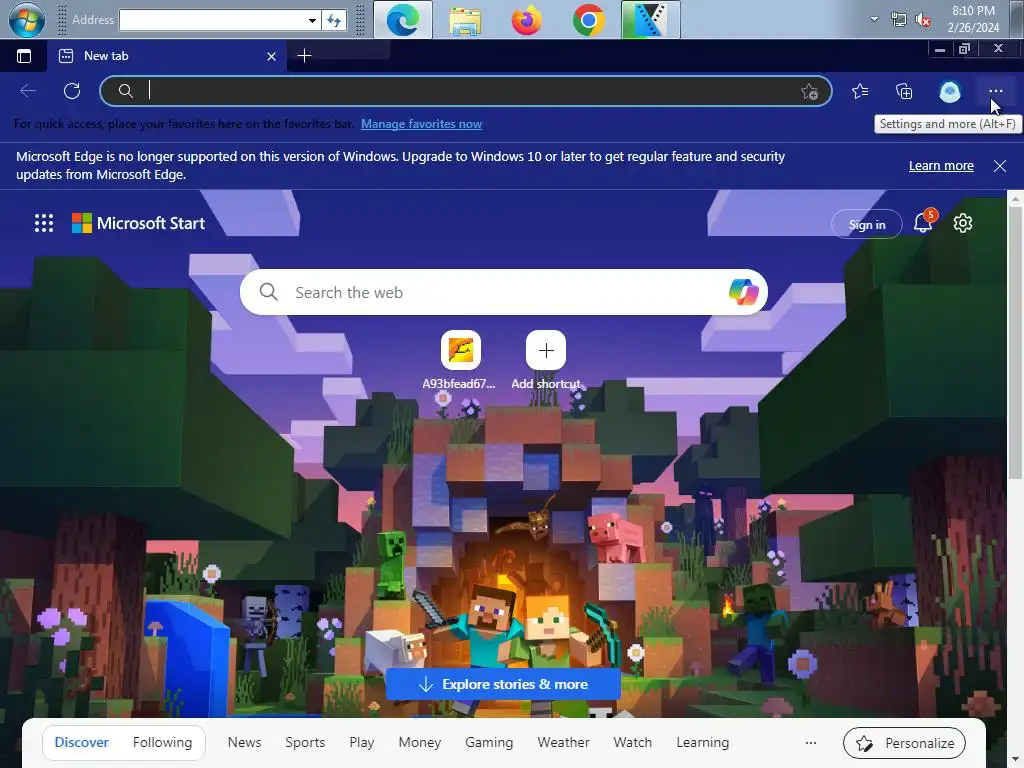Open Manage favorites now link
The height and width of the screenshot is (768, 1024).
point(421,124)
